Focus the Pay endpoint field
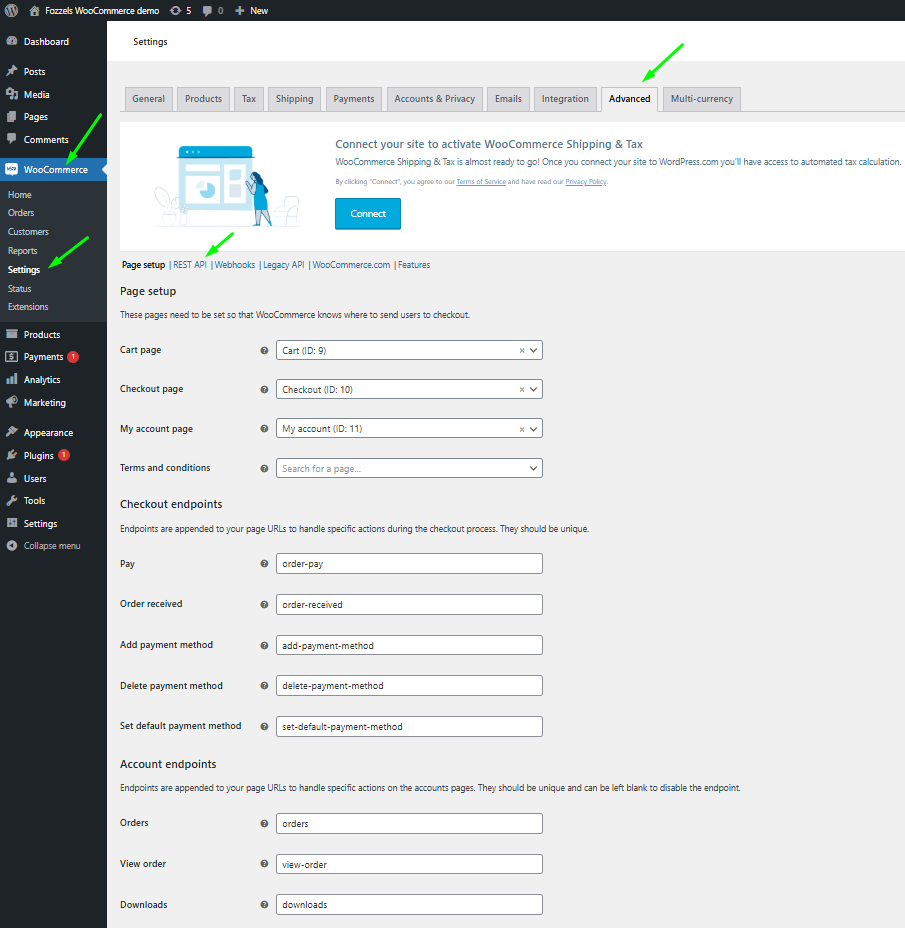Screen dimensions: 905x928 pos(409,563)
